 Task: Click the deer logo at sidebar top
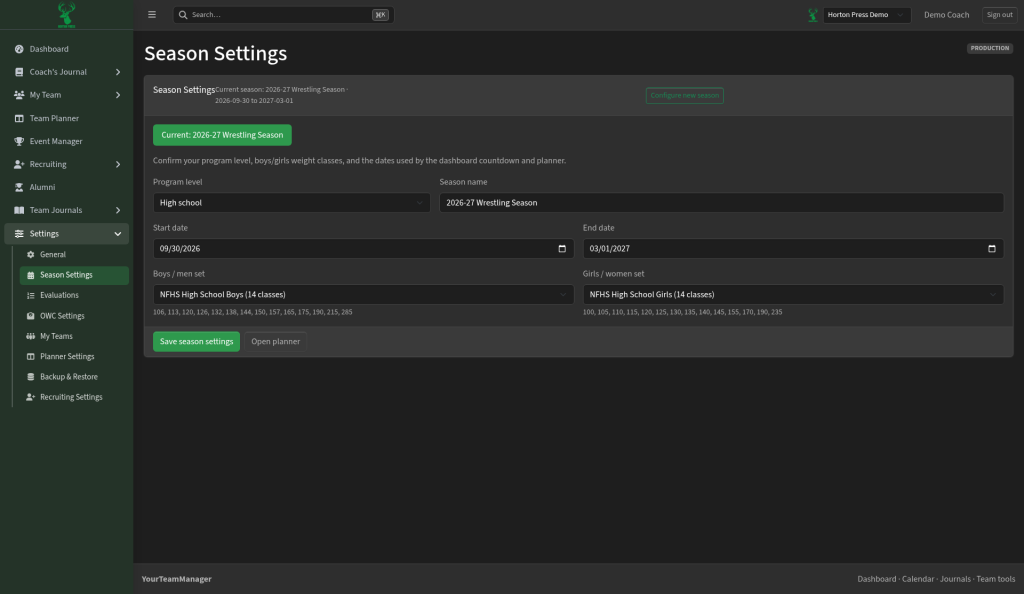(x=66, y=14)
